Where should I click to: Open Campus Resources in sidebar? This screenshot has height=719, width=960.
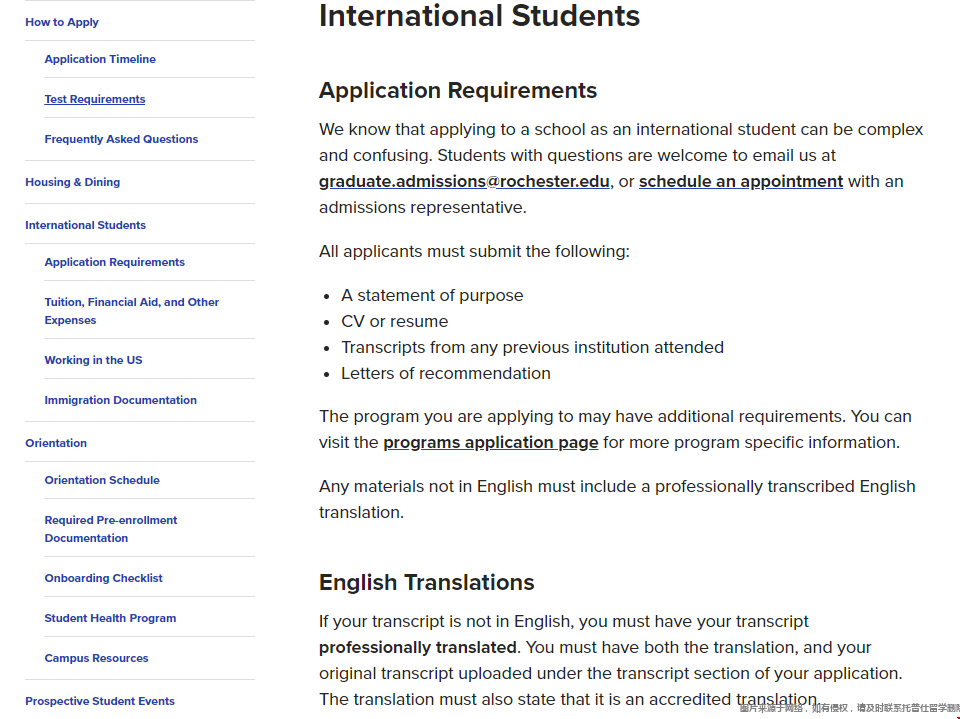tap(96, 658)
